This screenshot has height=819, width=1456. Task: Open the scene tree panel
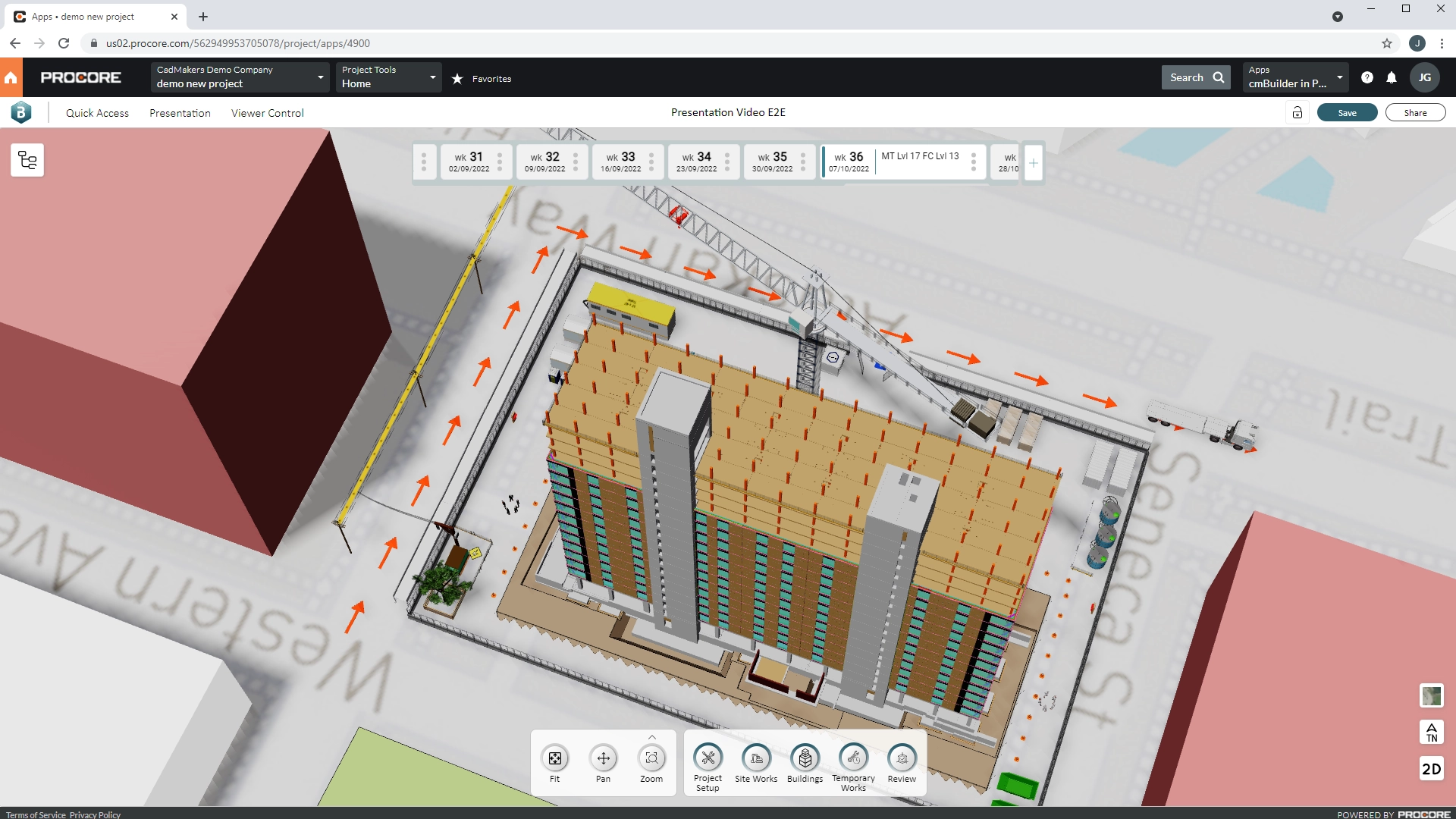(x=27, y=160)
